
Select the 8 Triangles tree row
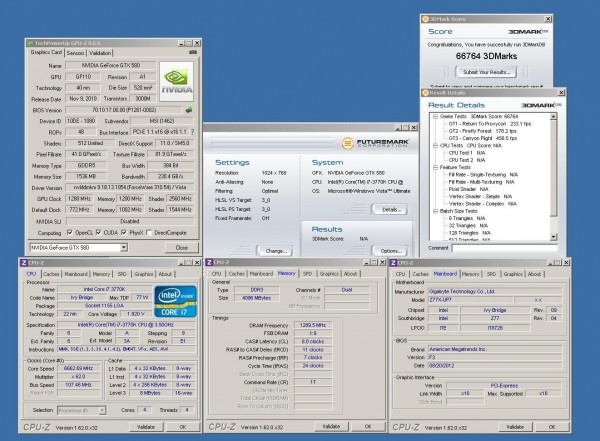(x=467, y=218)
